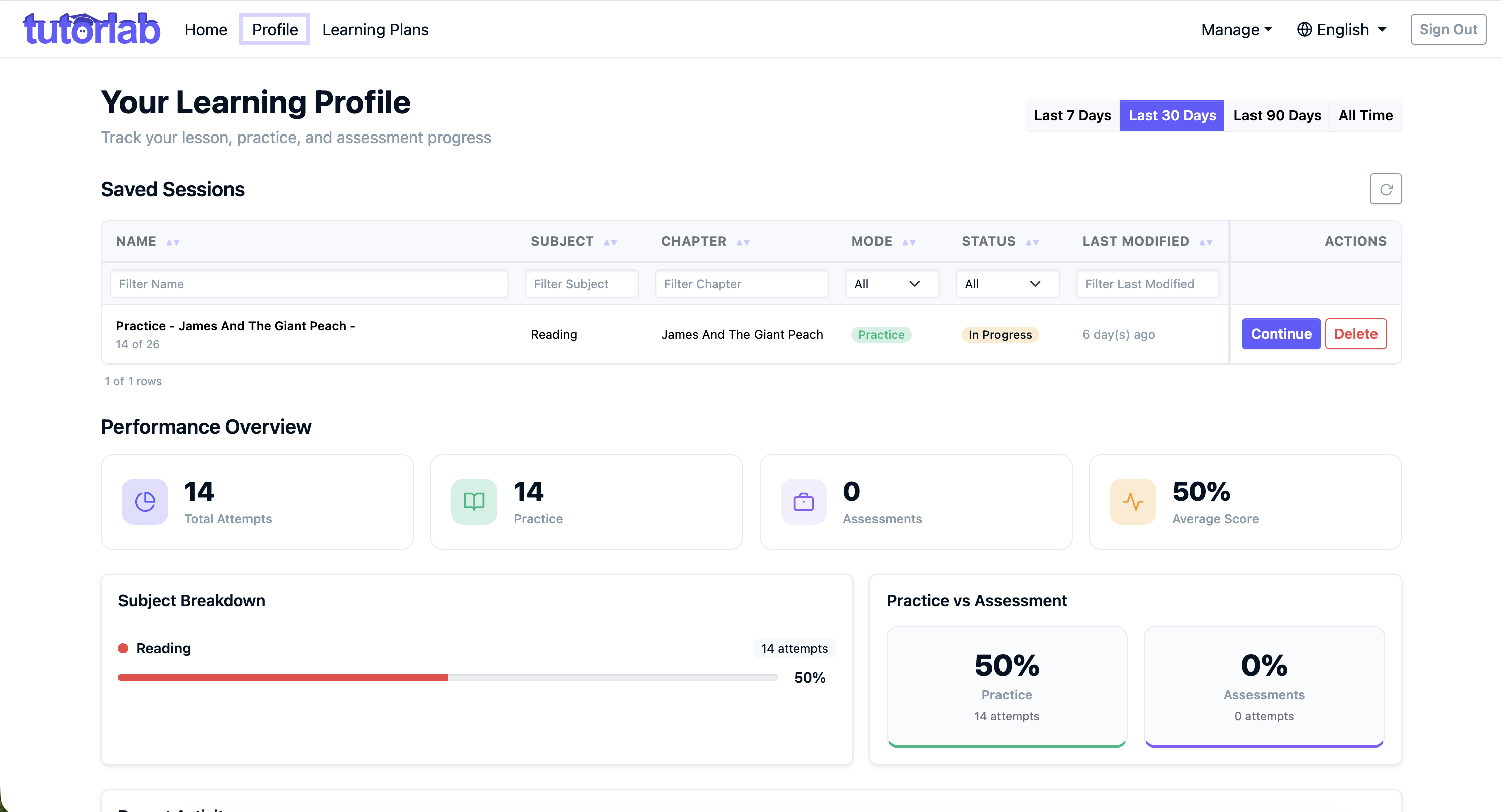The width and height of the screenshot is (1501, 812).
Task: Click the Reading progress bar
Action: (x=447, y=678)
